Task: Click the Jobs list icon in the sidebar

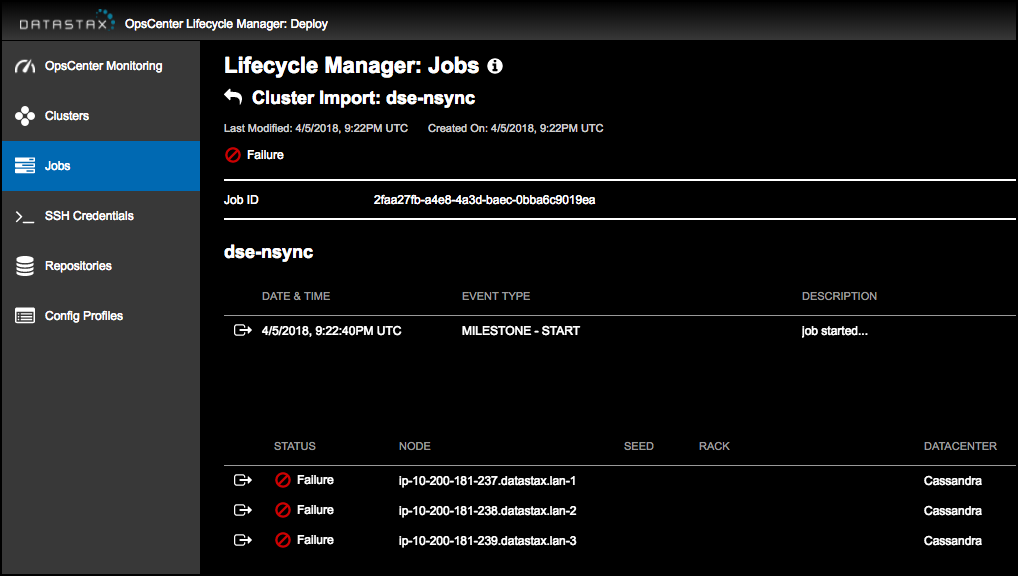Action: [x=23, y=165]
